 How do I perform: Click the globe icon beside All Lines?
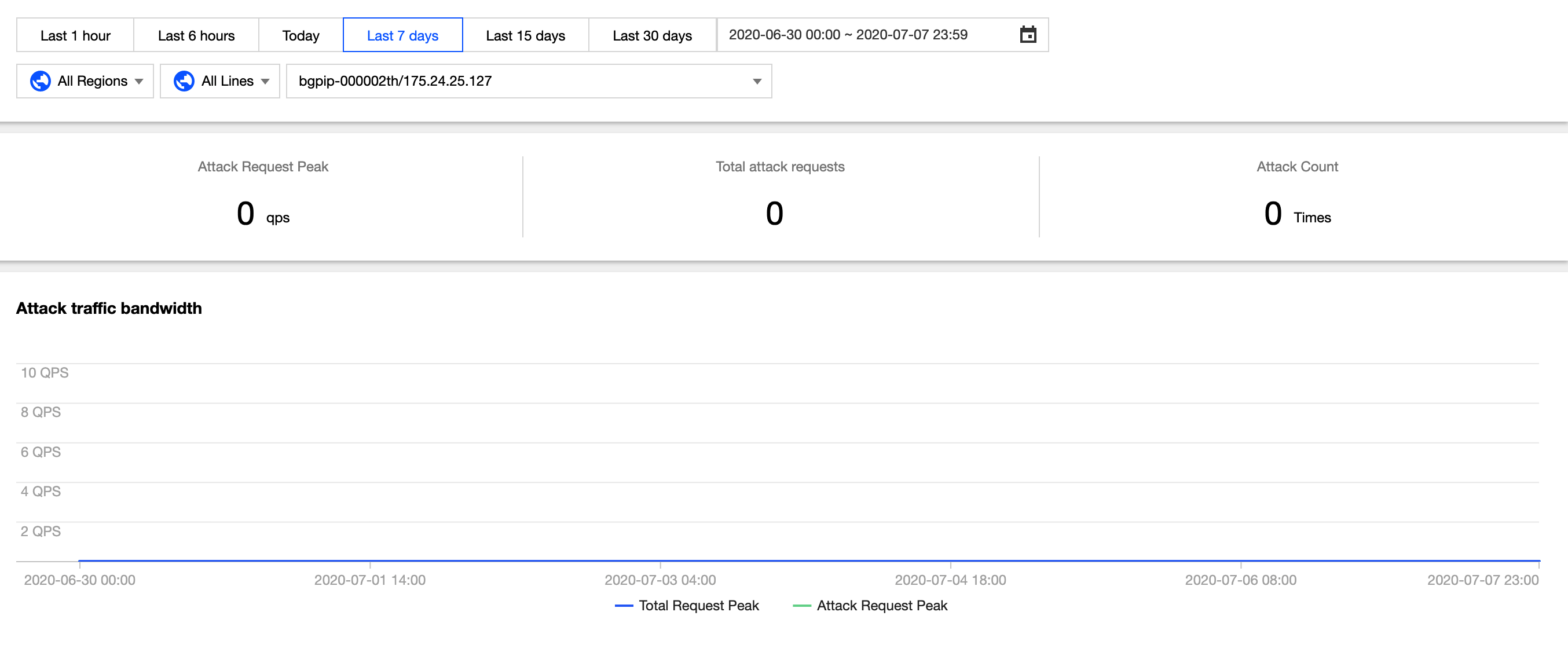[x=184, y=81]
